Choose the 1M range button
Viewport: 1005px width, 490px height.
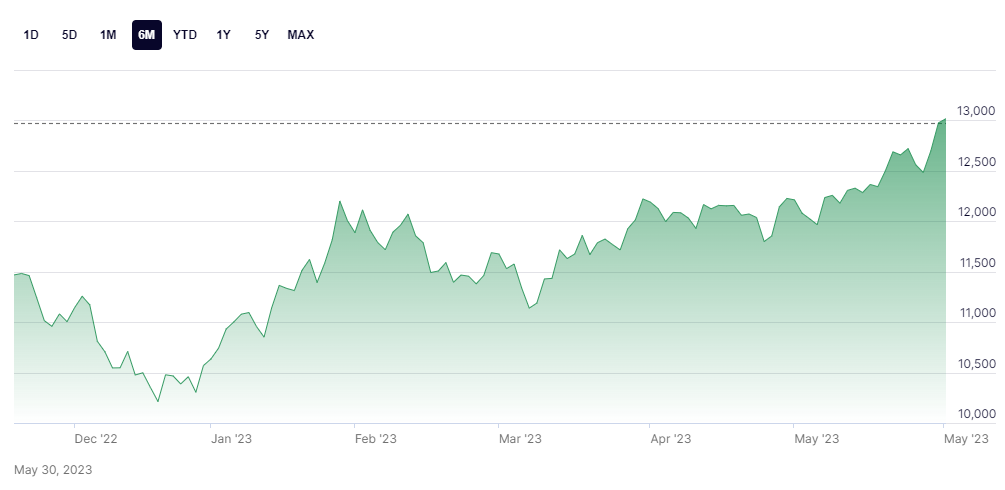[x=108, y=35]
